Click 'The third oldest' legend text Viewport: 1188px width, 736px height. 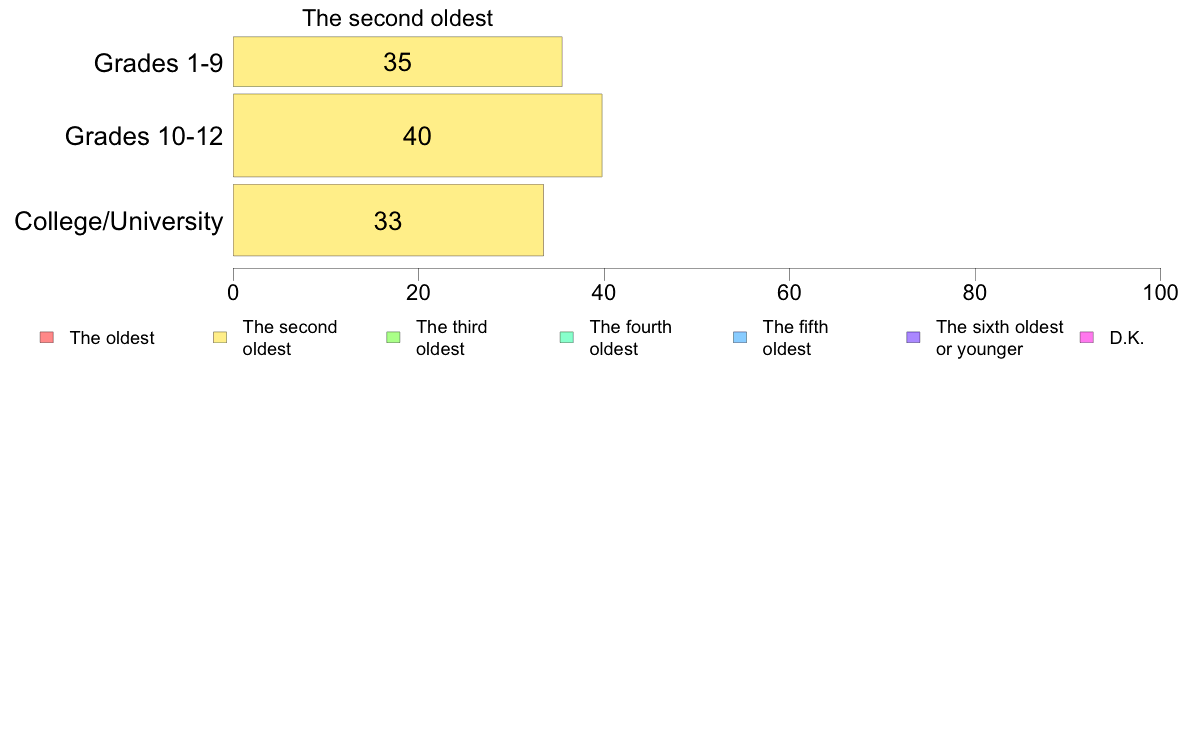452,338
